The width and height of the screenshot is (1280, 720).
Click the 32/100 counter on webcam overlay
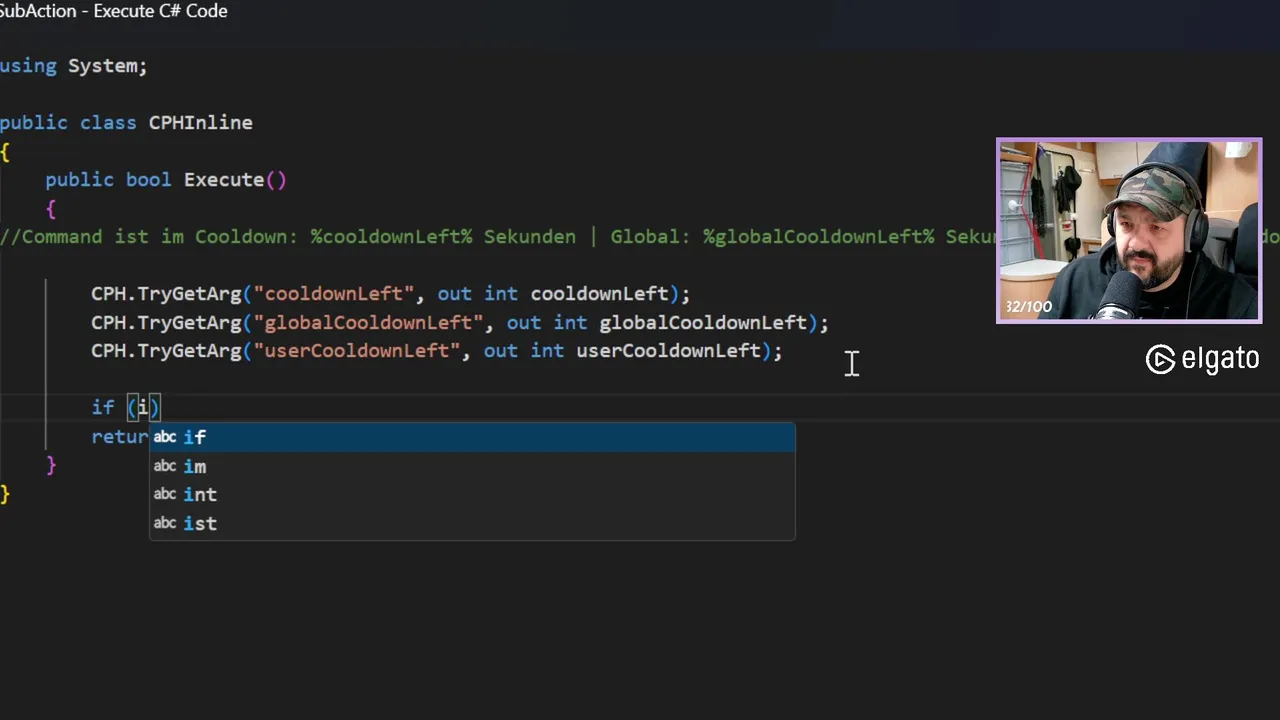(x=1029, y=307)
